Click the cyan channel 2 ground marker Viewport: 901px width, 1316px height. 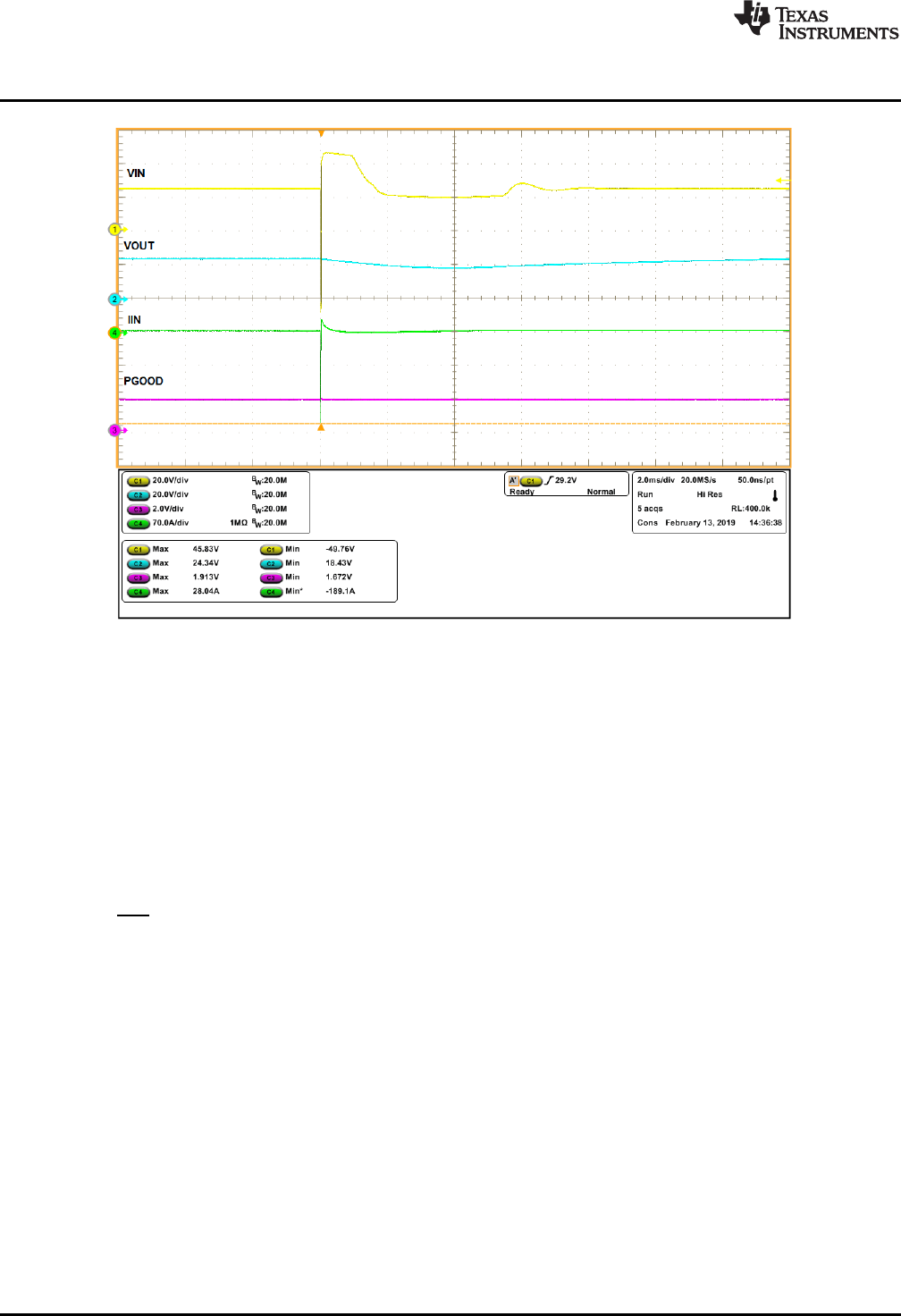click(115, 299)
